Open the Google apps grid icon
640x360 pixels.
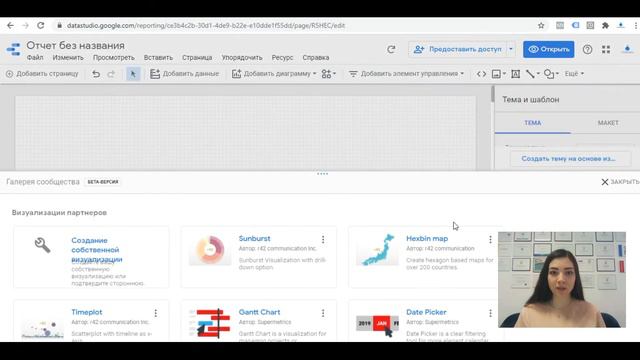pos(606,49)
